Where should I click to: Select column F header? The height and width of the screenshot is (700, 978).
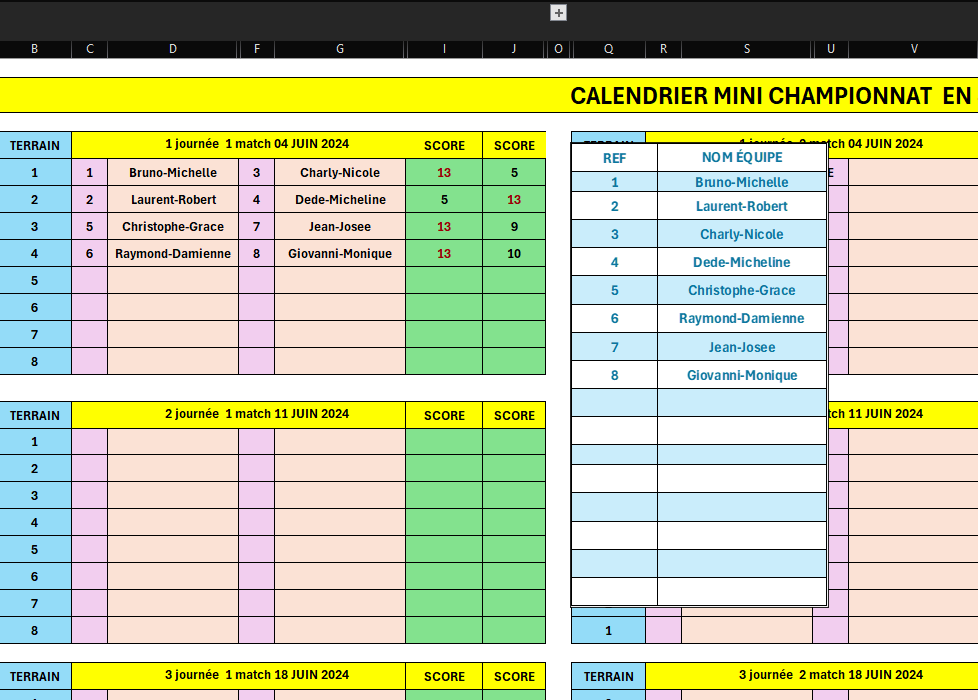256,49
